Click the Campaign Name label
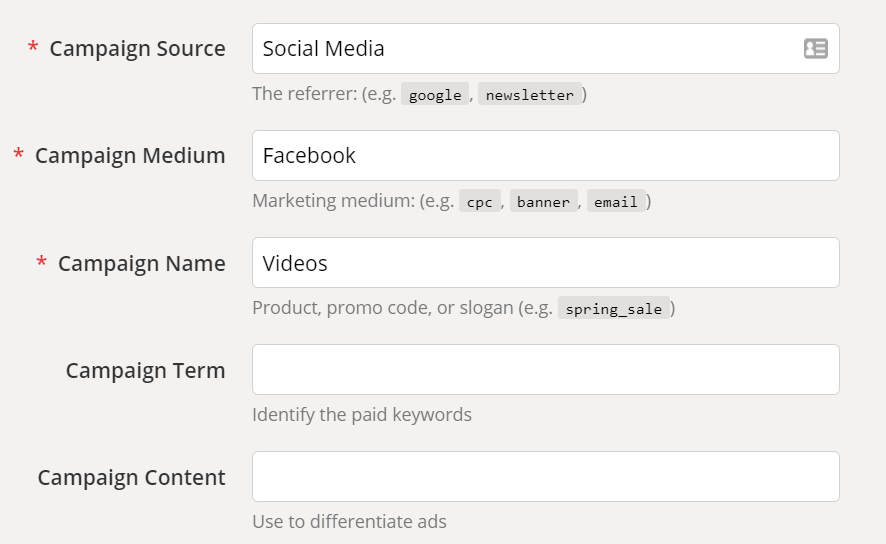 (141, 263)
